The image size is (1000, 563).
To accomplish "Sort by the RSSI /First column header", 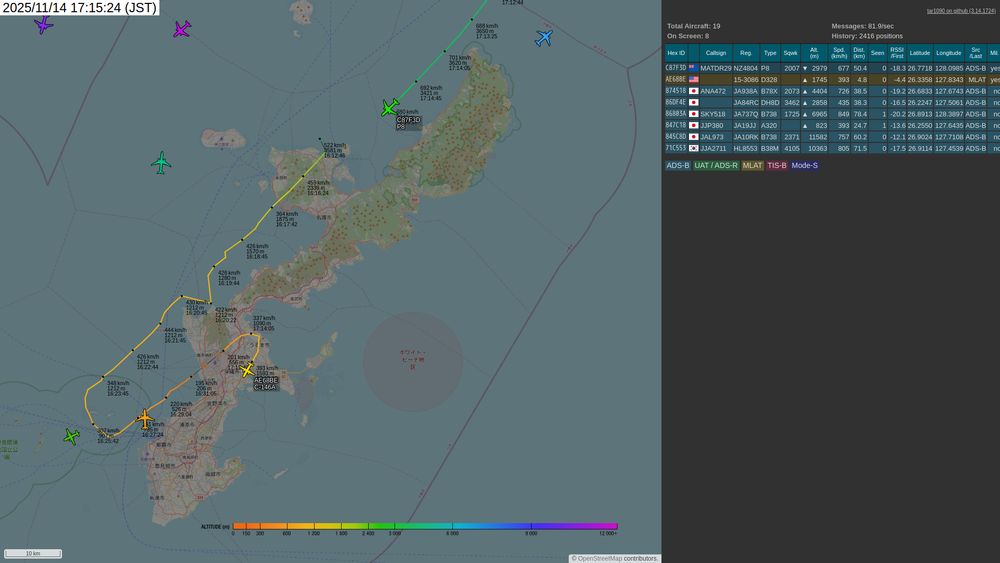I will coord(897,53).
